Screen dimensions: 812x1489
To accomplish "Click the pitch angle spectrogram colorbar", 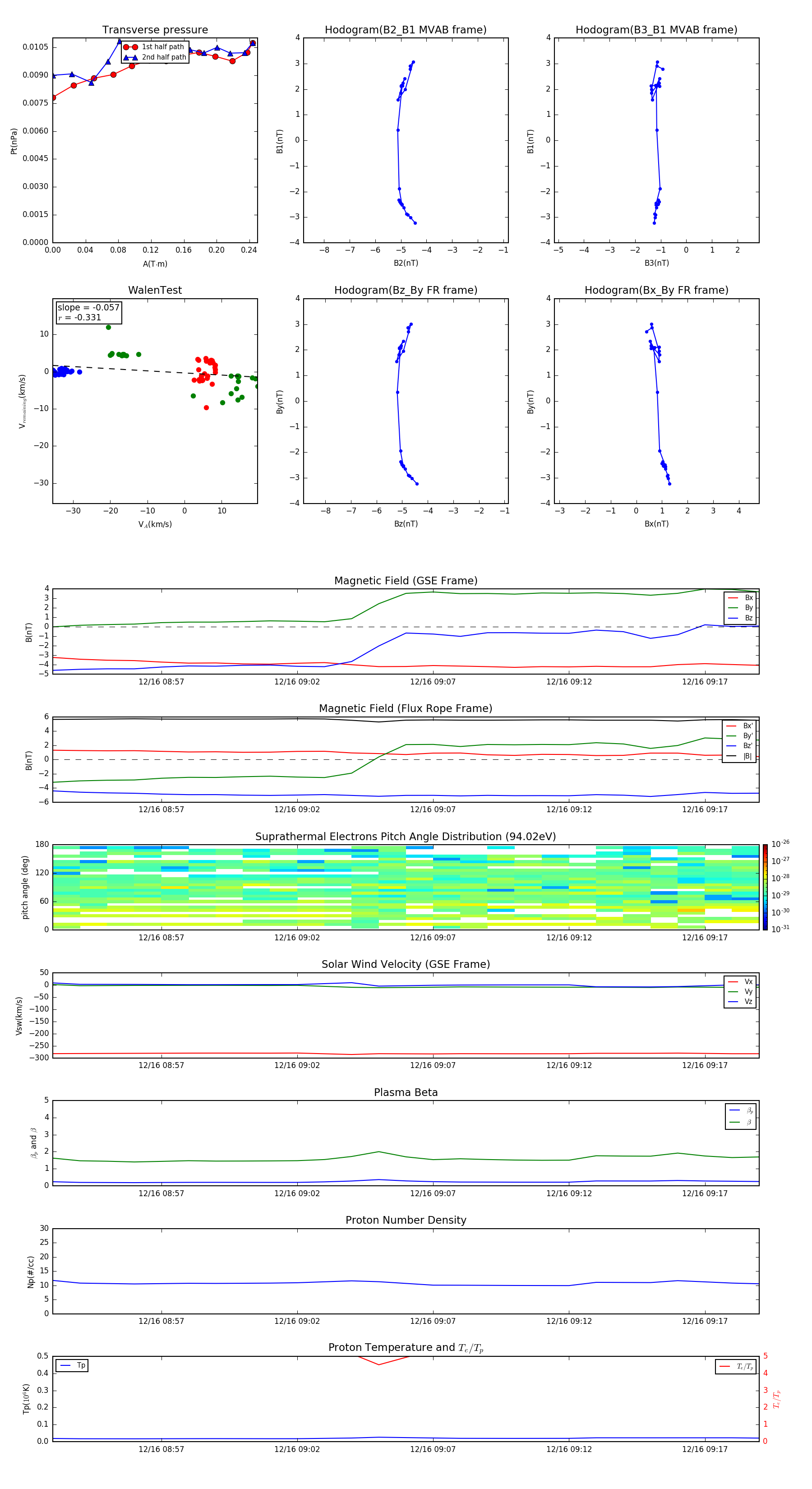I will [x=765, y=887].
